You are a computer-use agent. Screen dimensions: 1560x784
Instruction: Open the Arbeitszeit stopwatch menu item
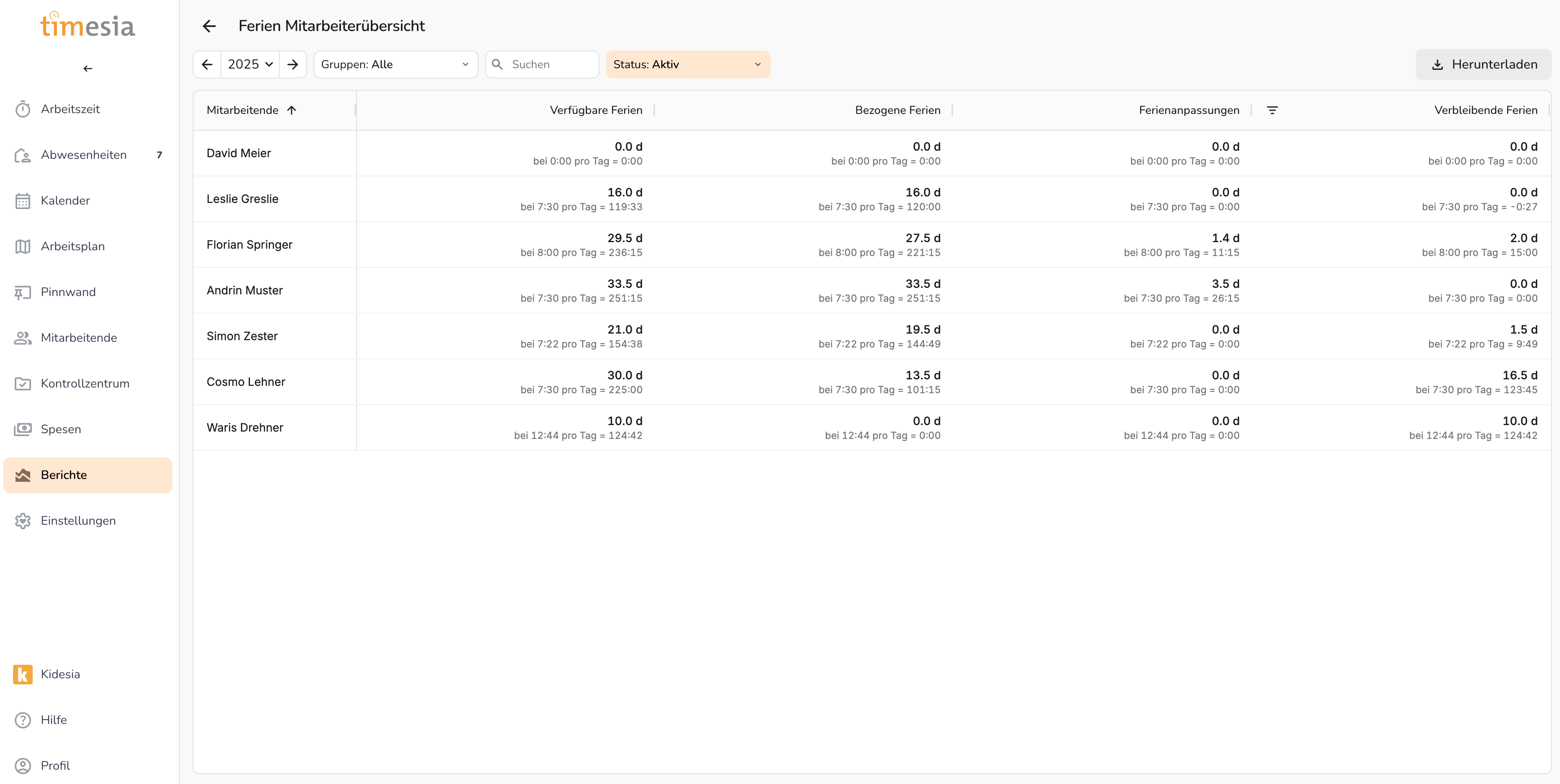tap(70, 109)
